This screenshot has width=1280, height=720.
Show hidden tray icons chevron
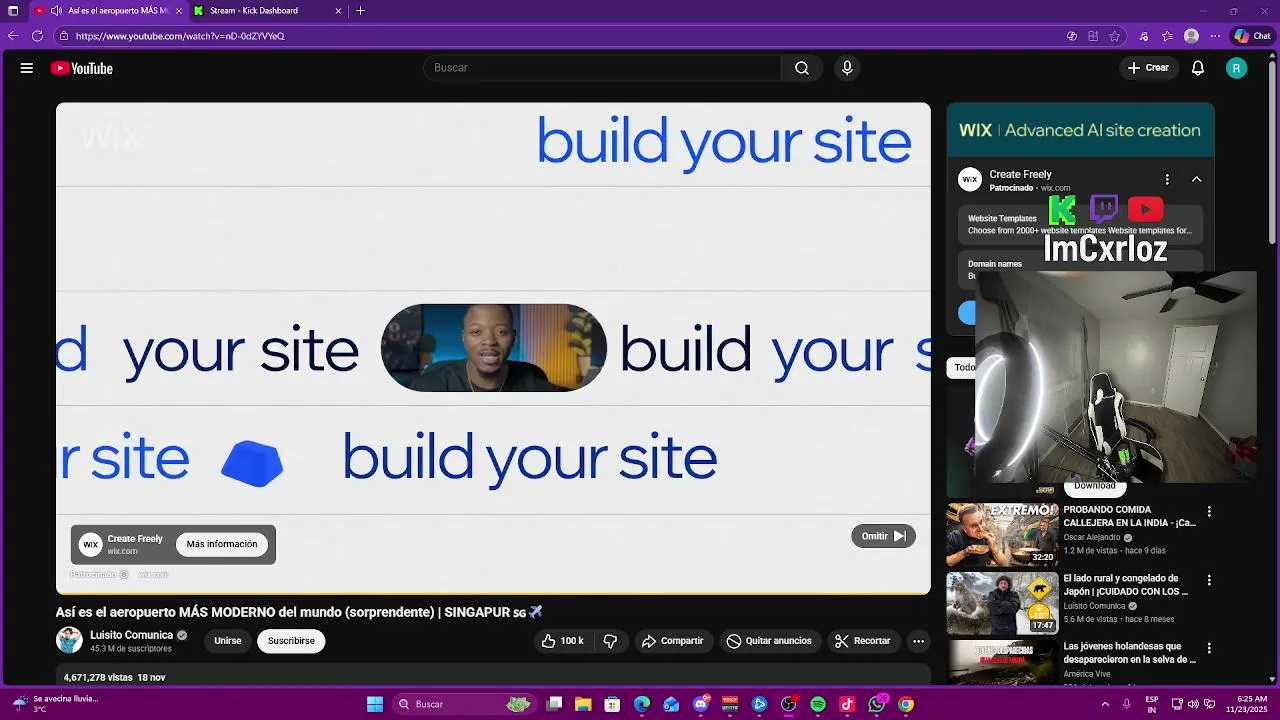(1105, 704)
